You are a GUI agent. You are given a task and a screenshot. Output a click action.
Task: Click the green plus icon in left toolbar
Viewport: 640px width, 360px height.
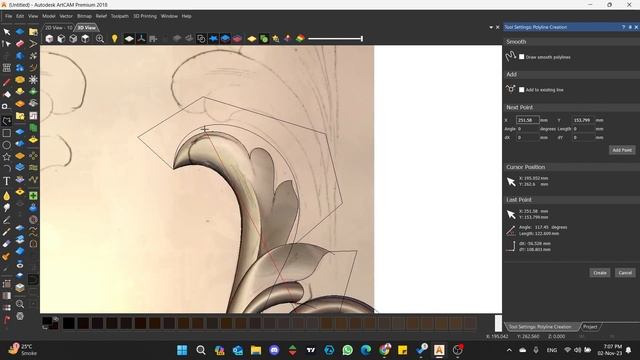pyautogui.click(x=33, y=196)
